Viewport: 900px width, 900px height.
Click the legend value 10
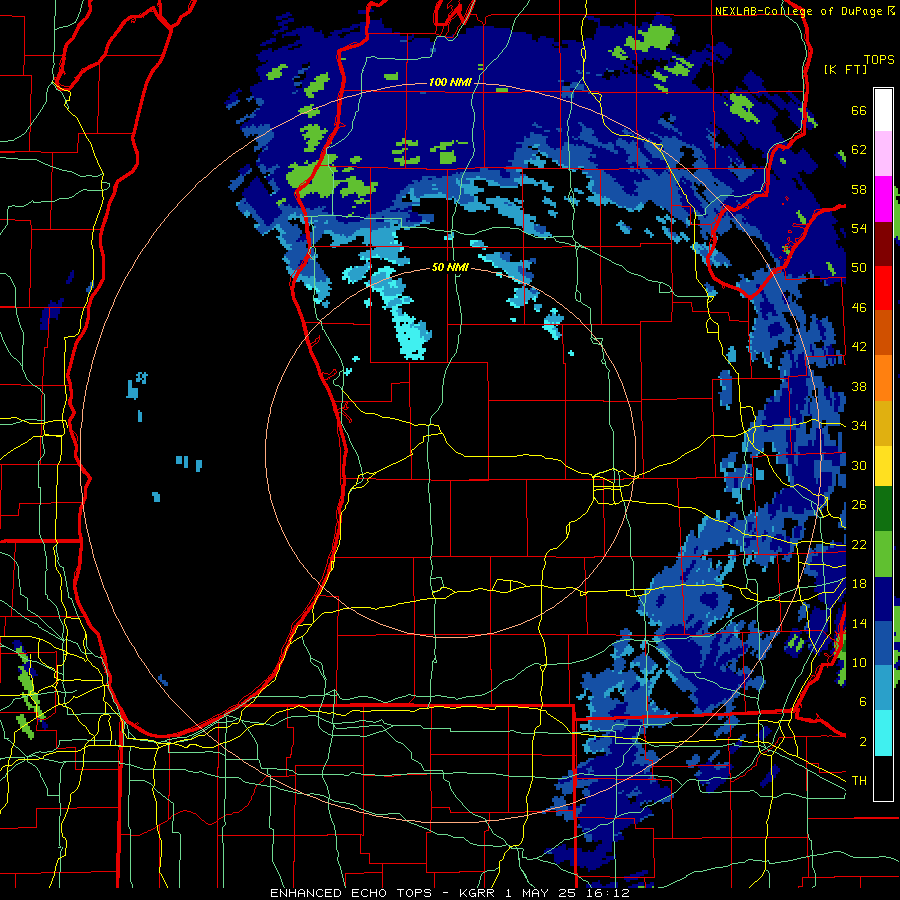859,662
